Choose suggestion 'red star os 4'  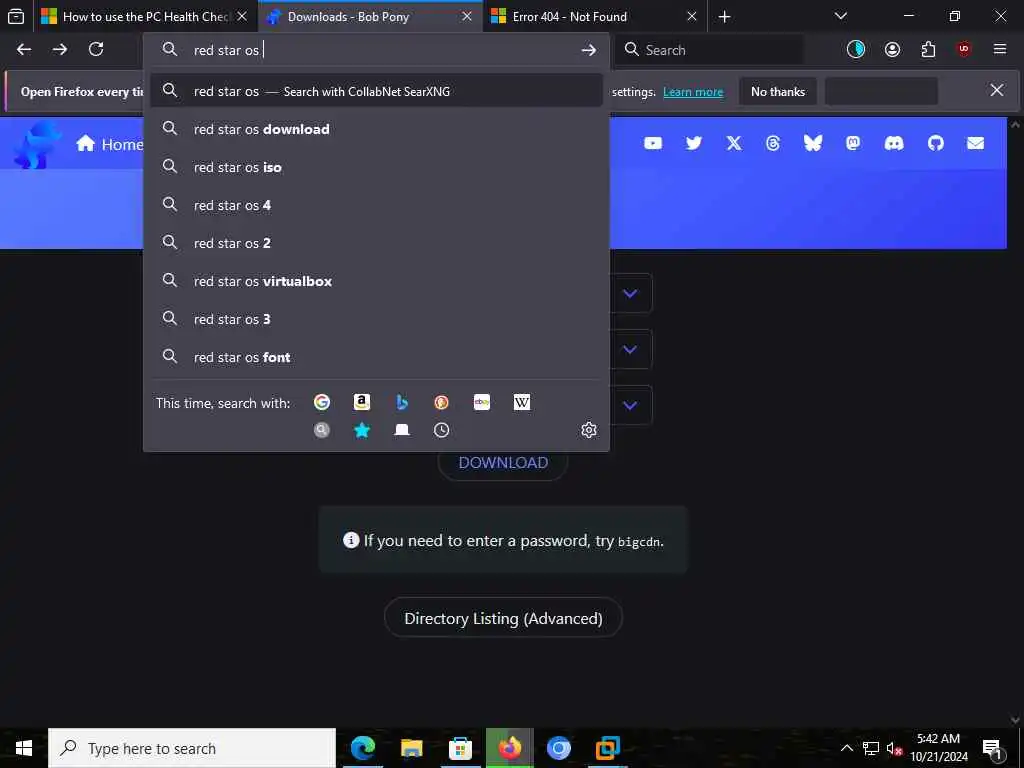(x=376, y=205)
